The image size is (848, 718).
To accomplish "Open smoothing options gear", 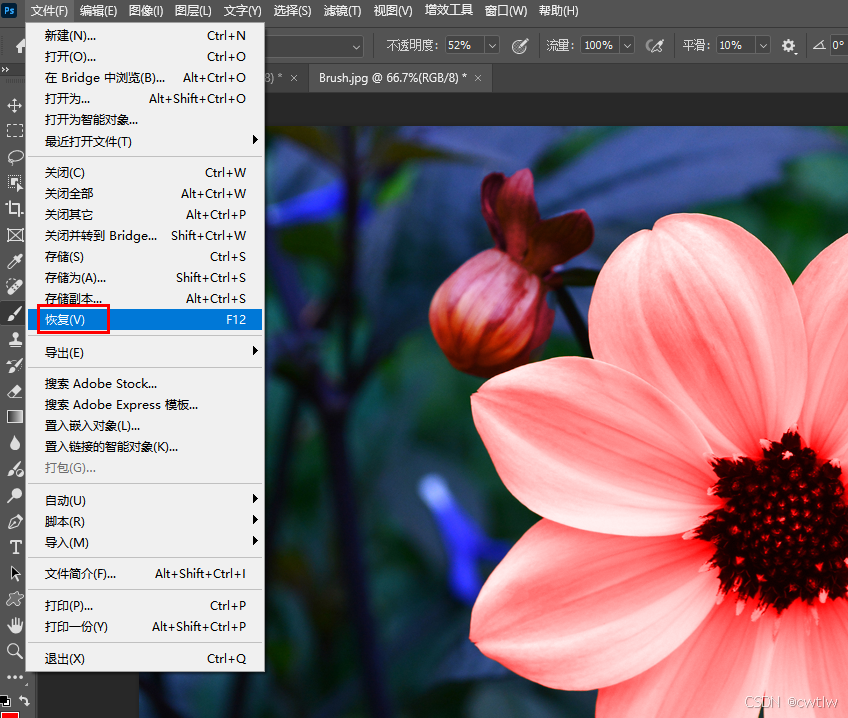I will point(789,46).
